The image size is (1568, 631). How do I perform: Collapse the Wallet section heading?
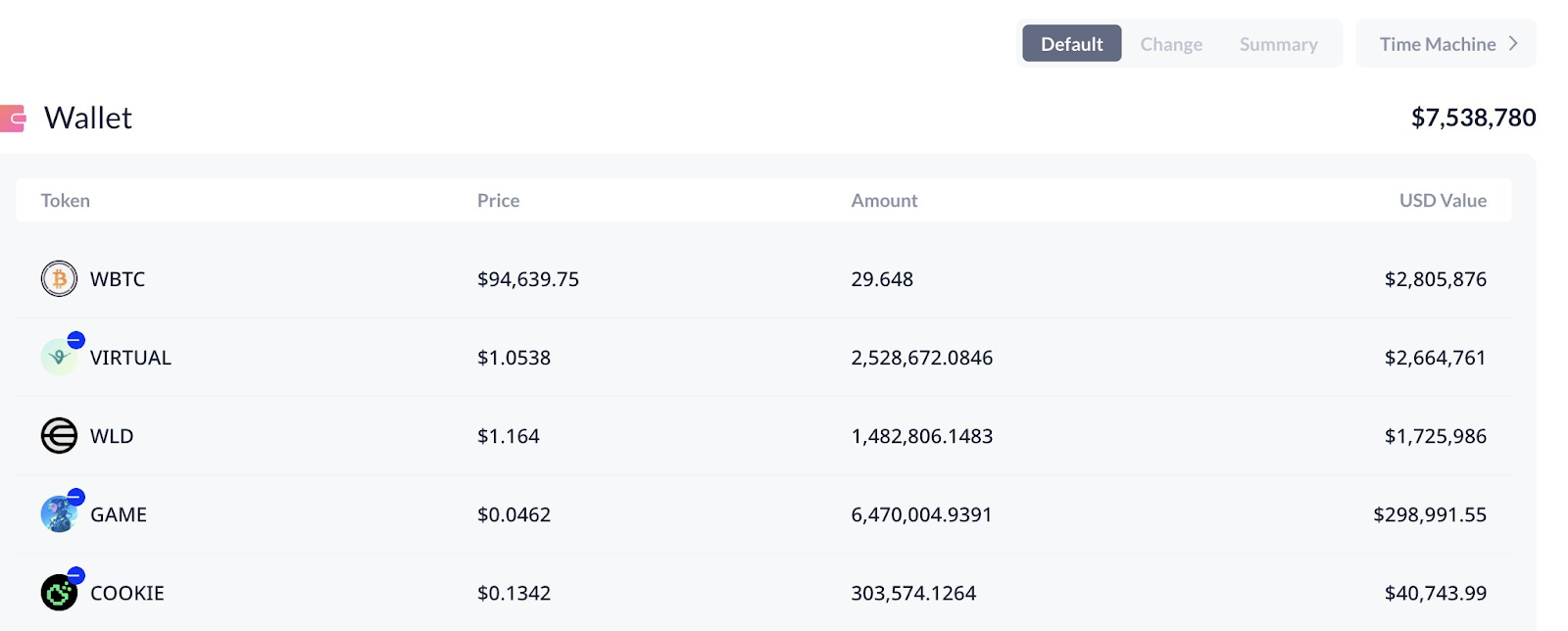pos(88,118)
